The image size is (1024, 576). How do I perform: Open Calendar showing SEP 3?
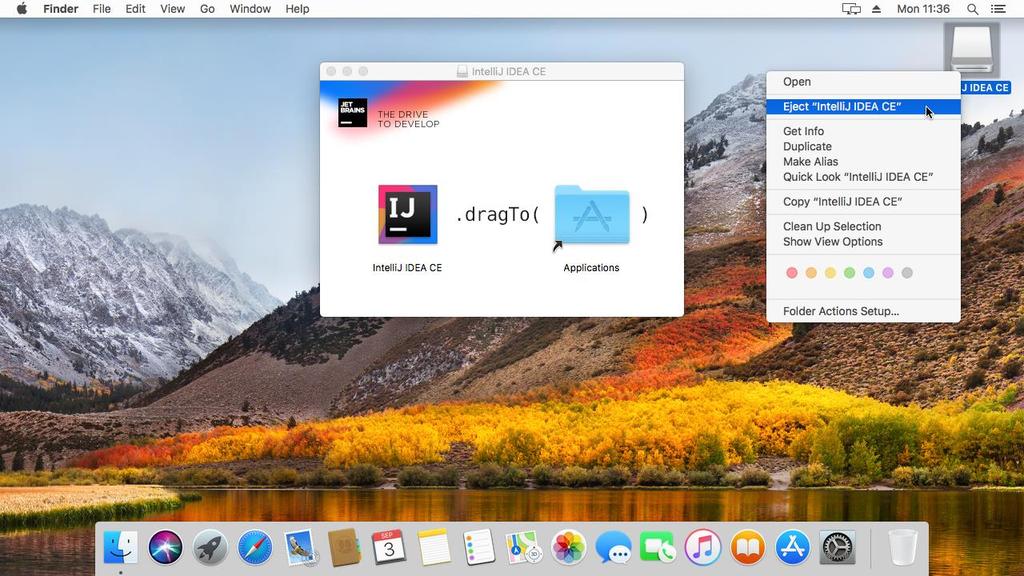pos(389,547)
